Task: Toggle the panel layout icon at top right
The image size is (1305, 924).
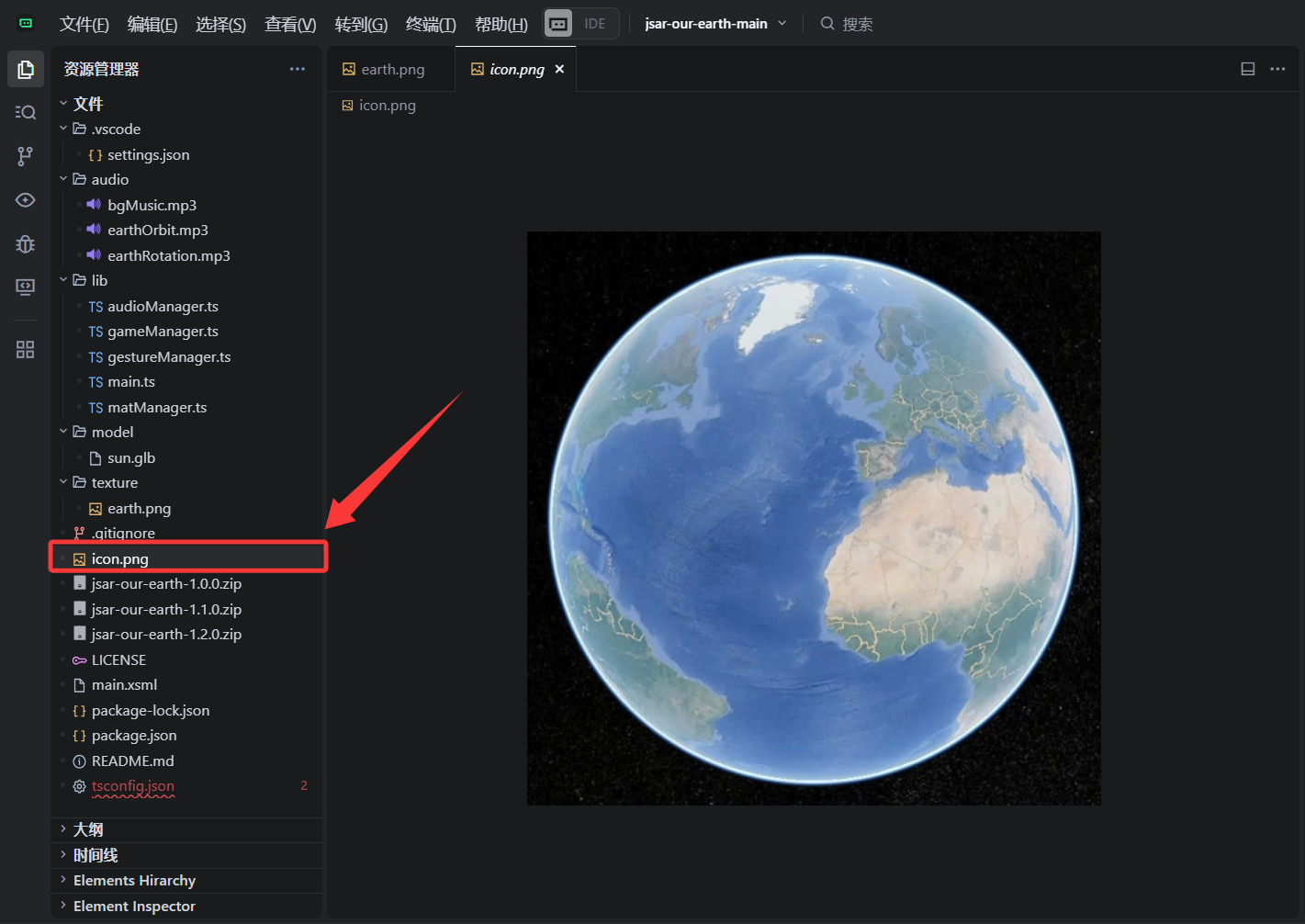Action: [x=1247, y=69]
